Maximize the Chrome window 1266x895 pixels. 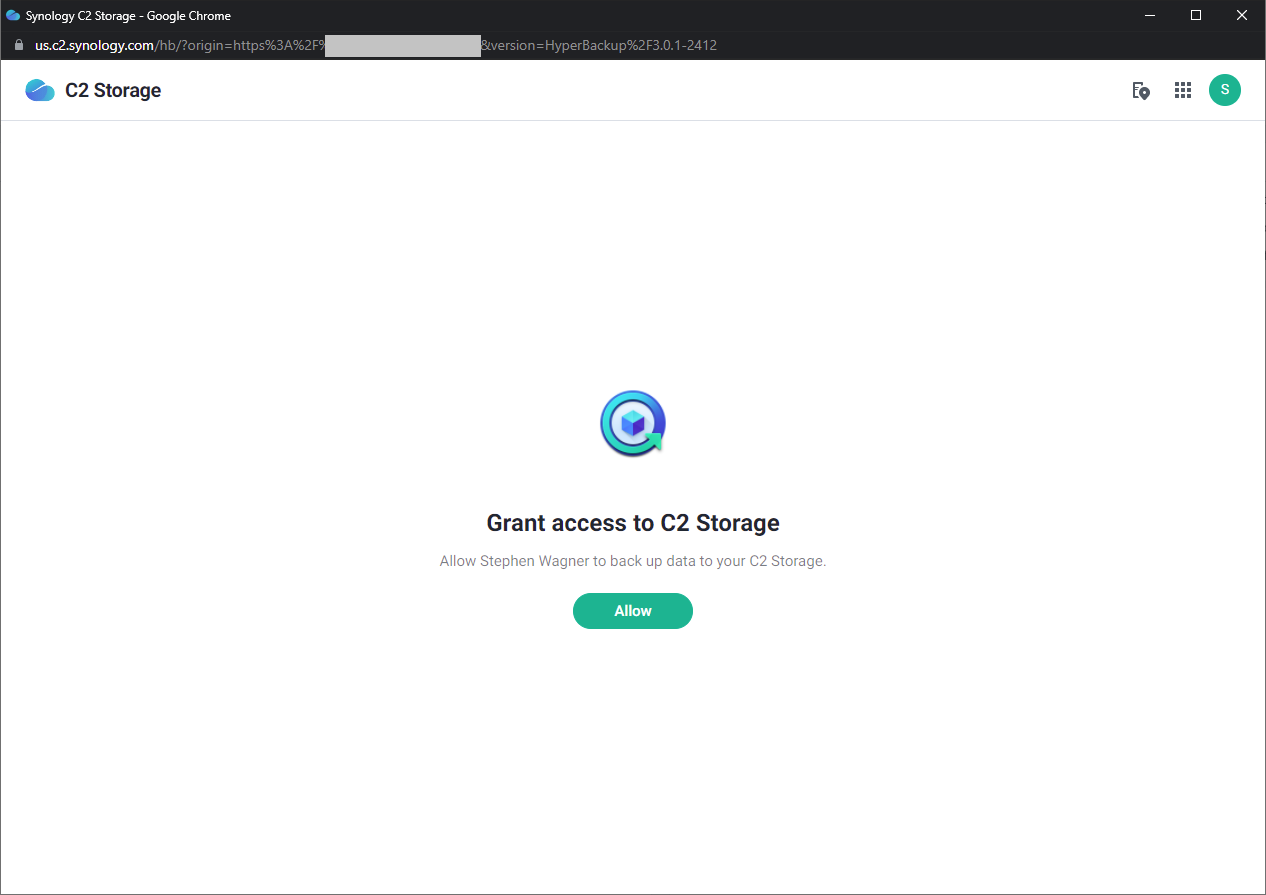click(x=1196, y=15)
